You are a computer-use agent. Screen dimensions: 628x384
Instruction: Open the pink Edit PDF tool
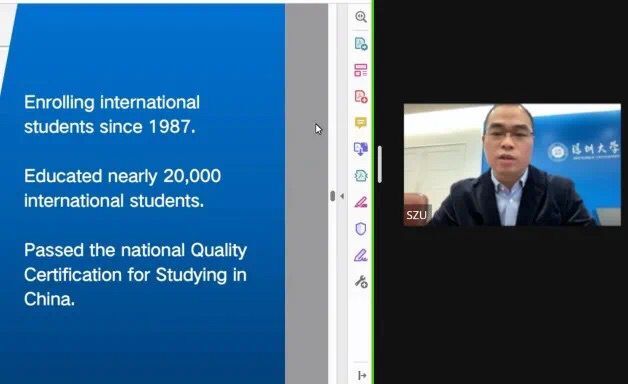coord(360,70)
